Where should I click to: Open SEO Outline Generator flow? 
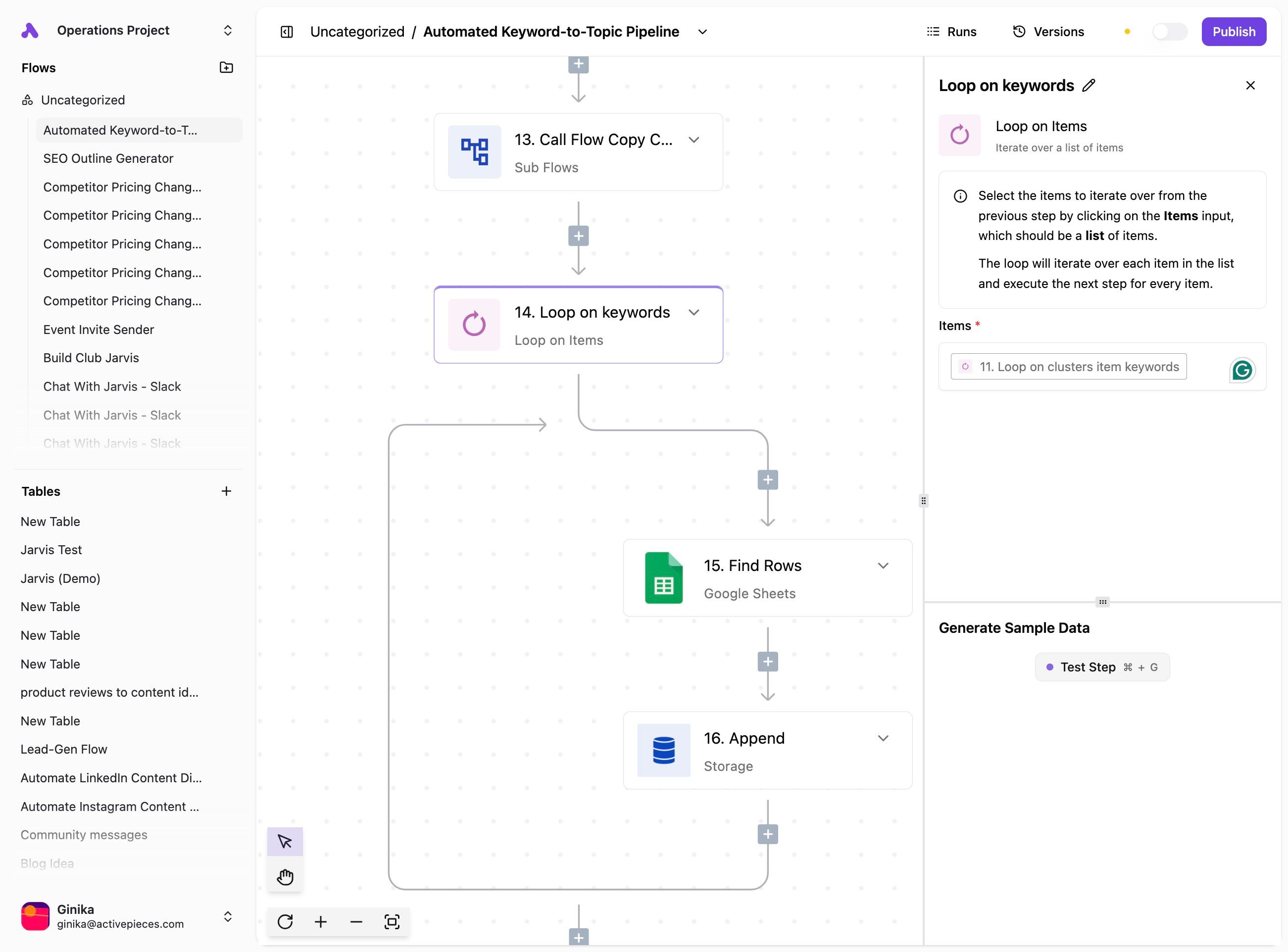pyautogui.click(x=108, y=158)
